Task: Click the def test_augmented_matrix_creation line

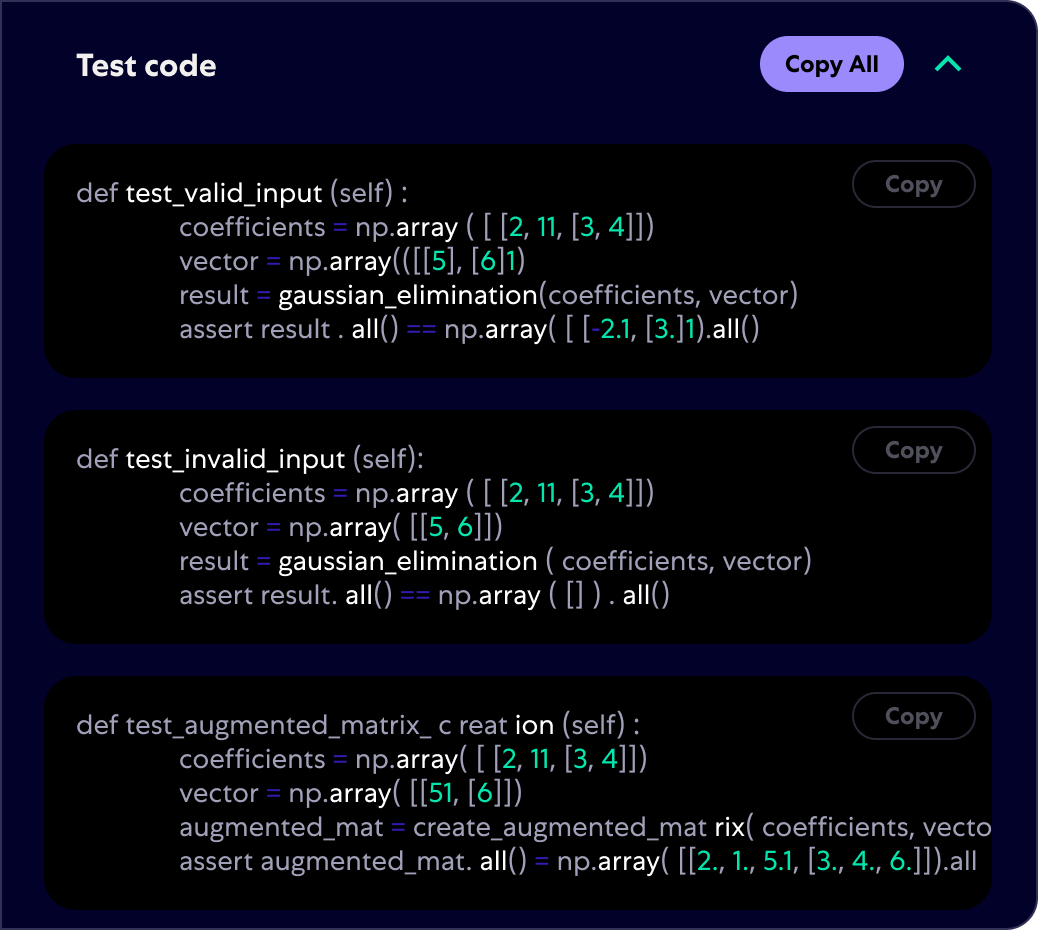Action: coord(358,725)
